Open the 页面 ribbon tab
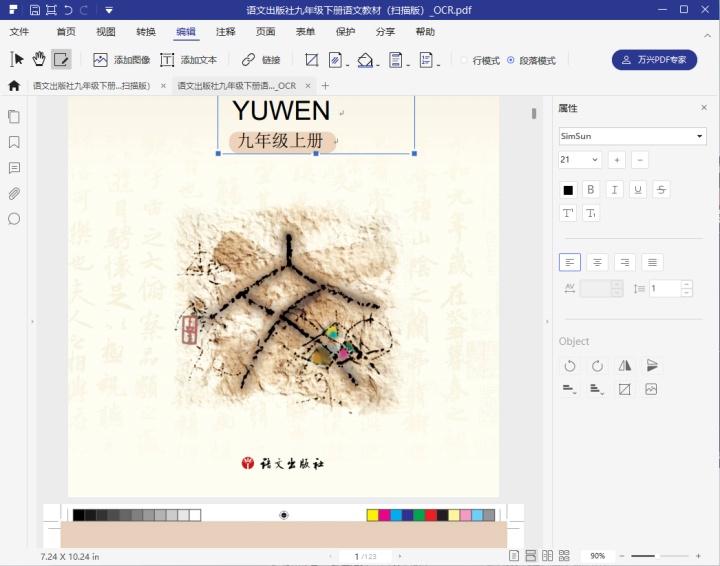720x566 pixels. [265, 32]
